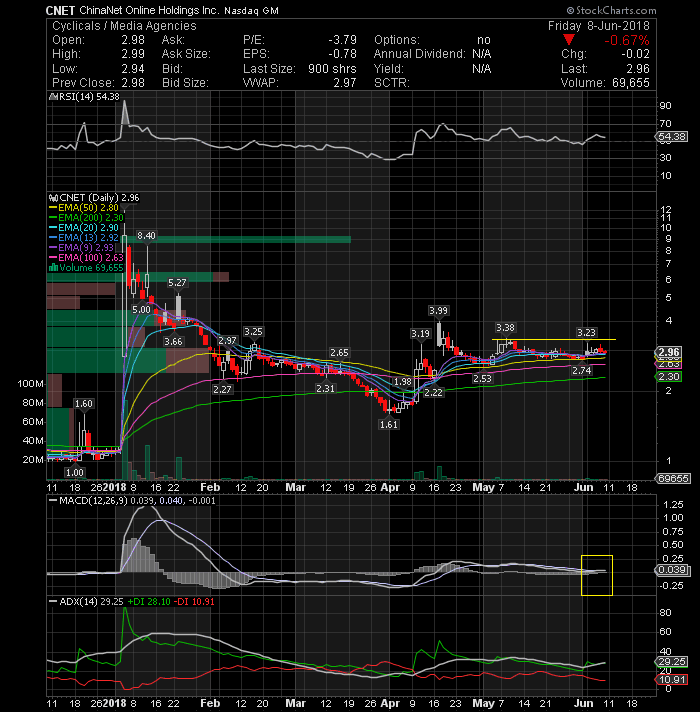
Task: Click the 2.53 price label
Action: [482, 378]
